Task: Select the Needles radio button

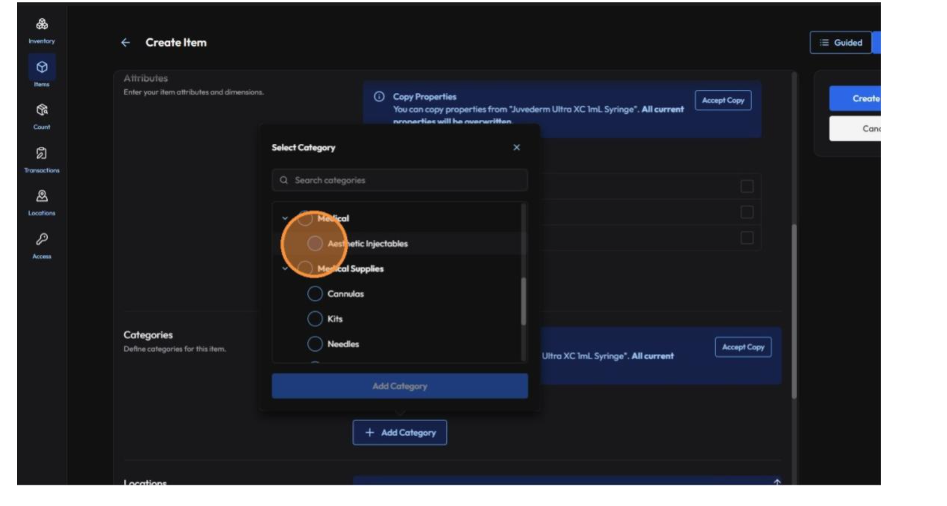Action: [x=315, y=344]
